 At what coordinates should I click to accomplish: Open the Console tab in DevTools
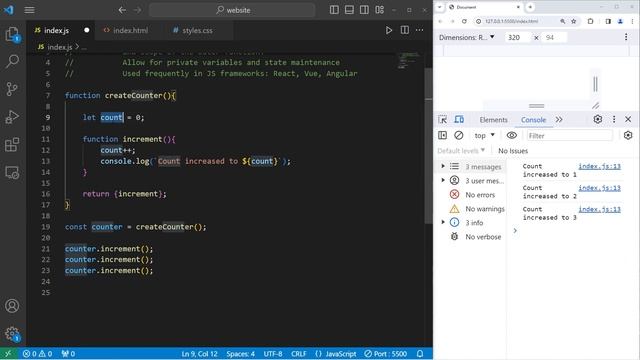(533, 120)
